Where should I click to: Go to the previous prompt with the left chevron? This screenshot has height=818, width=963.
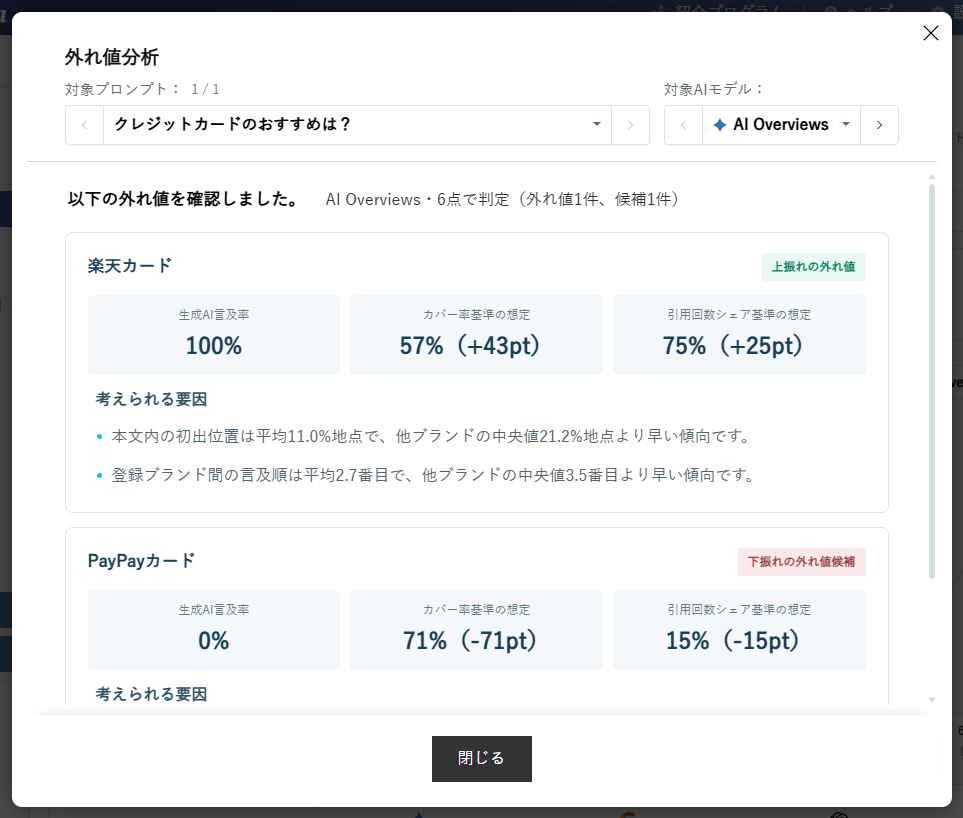click(85, 125)
